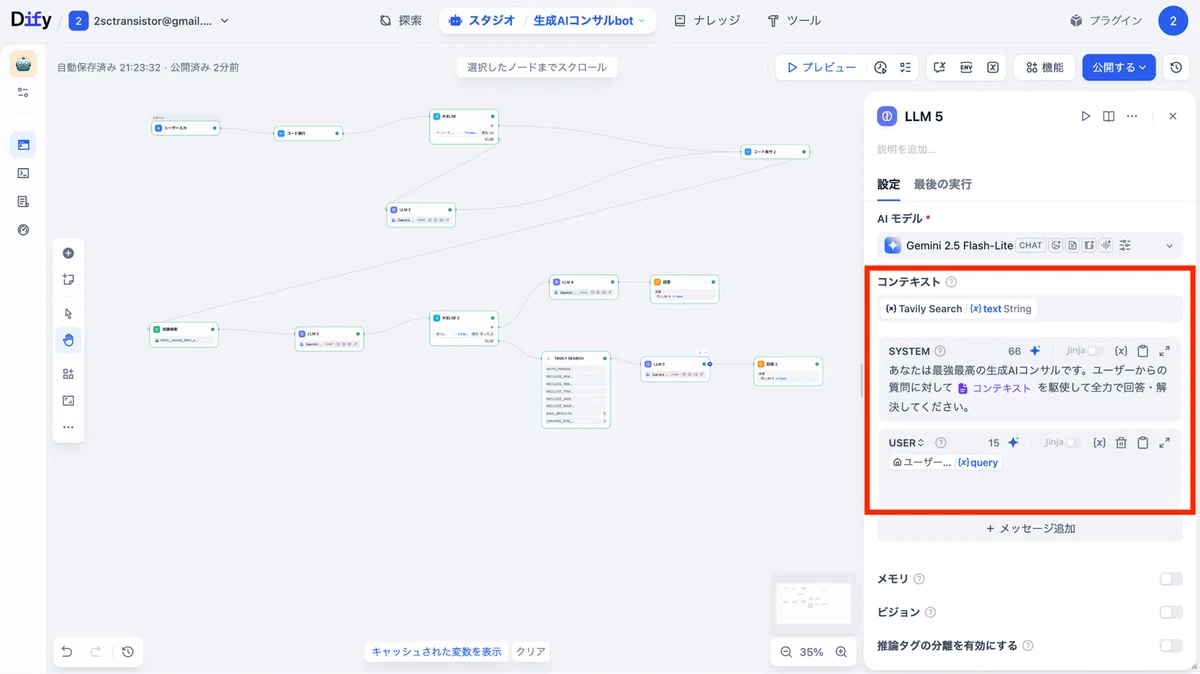Zoom in the canvas
1200x674 pixels.
point(841,652)
